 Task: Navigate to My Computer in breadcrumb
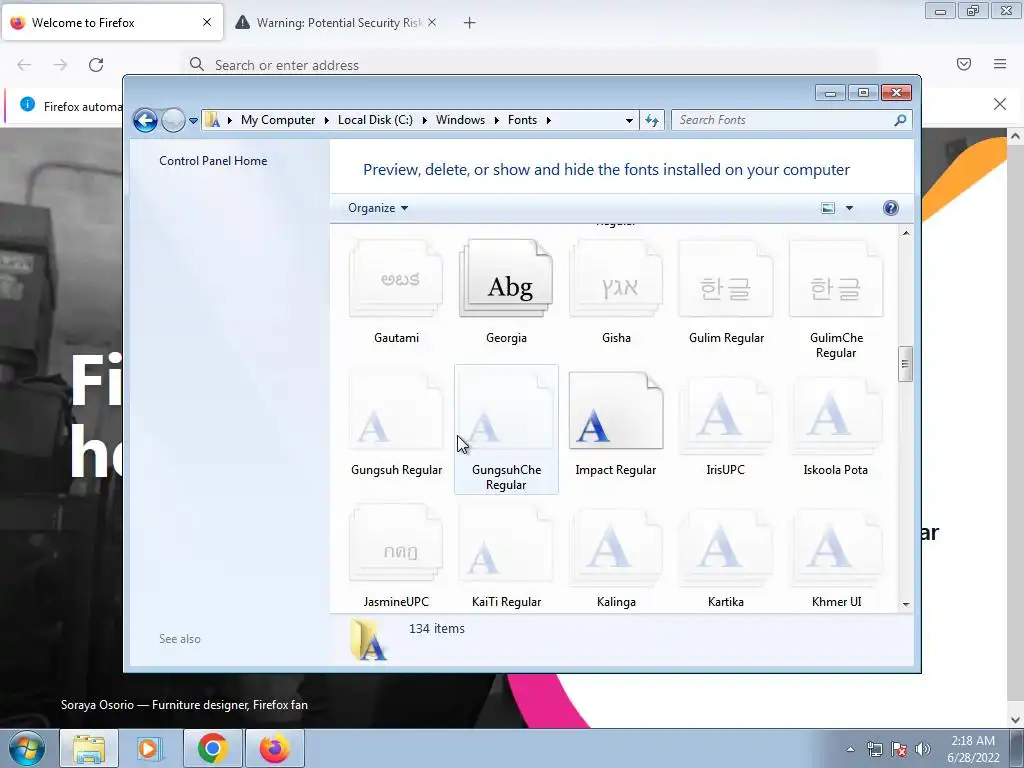[x=278, y=120]
